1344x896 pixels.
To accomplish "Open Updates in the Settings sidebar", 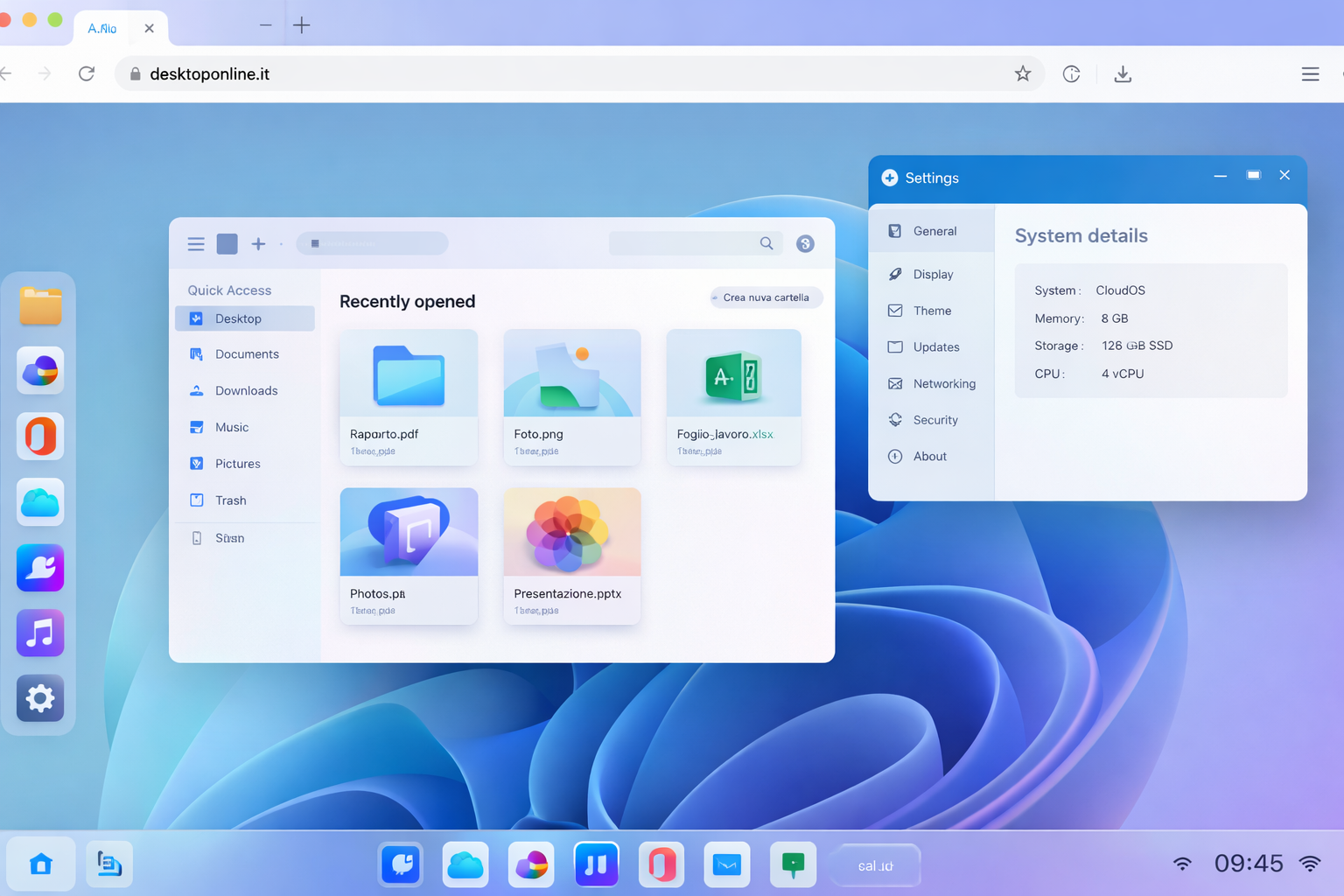I will click(x=936, y=346).
